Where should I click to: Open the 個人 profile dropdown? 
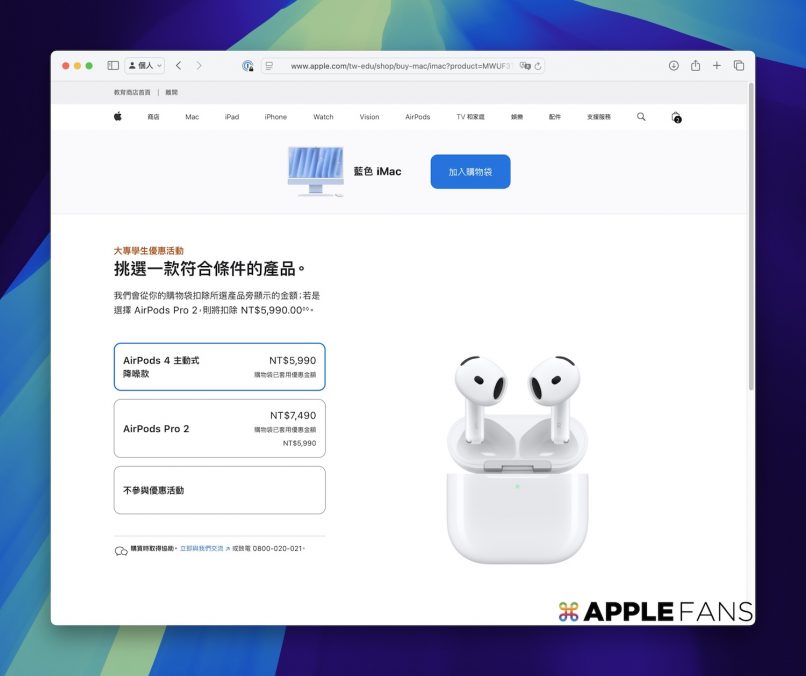click(x=145, y=66)
